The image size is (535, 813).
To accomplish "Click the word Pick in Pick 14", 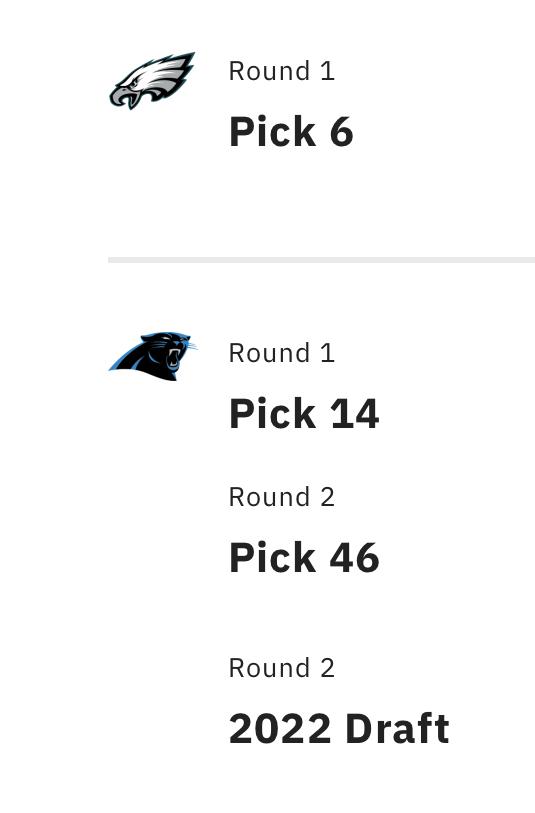I will pyautogui.click(x=273, y=414).
